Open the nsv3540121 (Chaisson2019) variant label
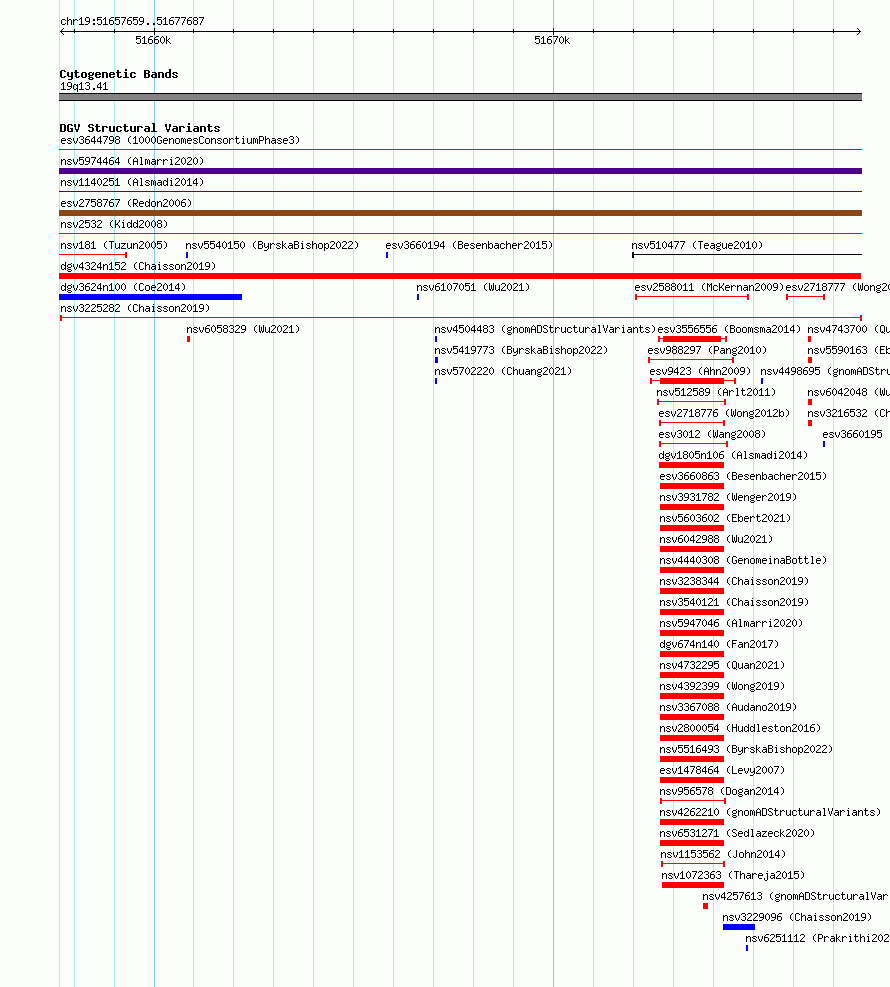 point(734,602)
